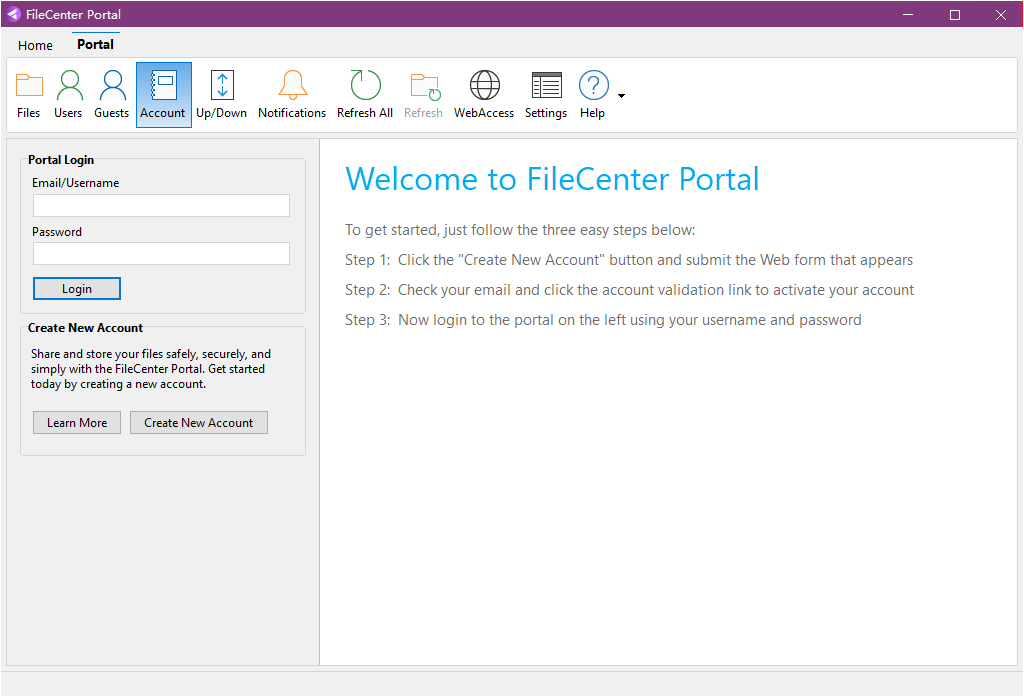Screen dimensions: 1024x697
Task: Click the "Share and store your files" description
Action: pyautogui.click(x=151, y=369)
